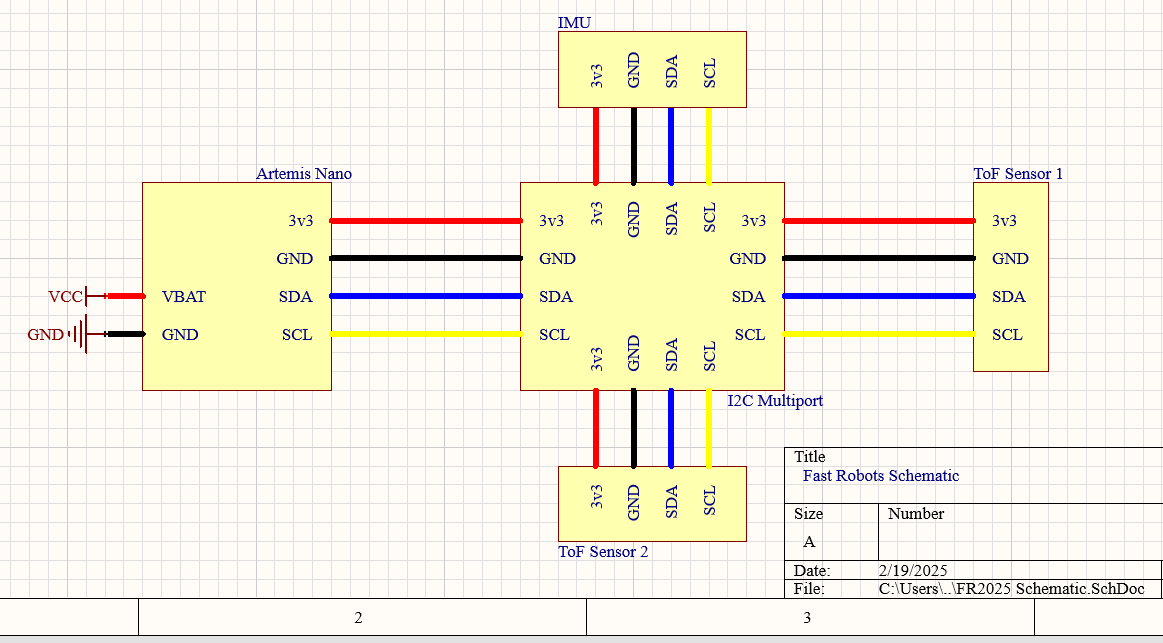Click the Multiport GND pin facing Artemis Nano

click(557, 259)
